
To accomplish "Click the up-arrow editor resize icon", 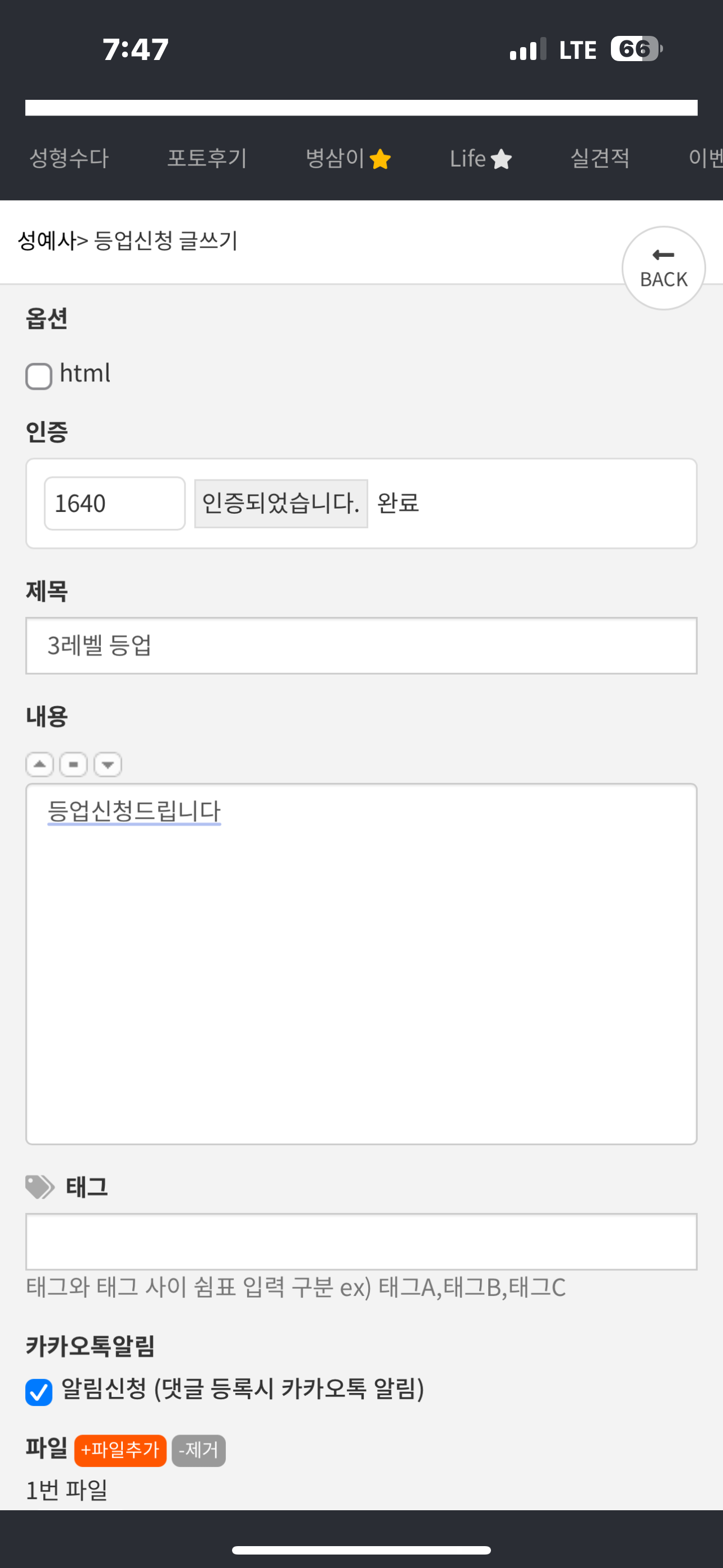I will pos(40,764).
